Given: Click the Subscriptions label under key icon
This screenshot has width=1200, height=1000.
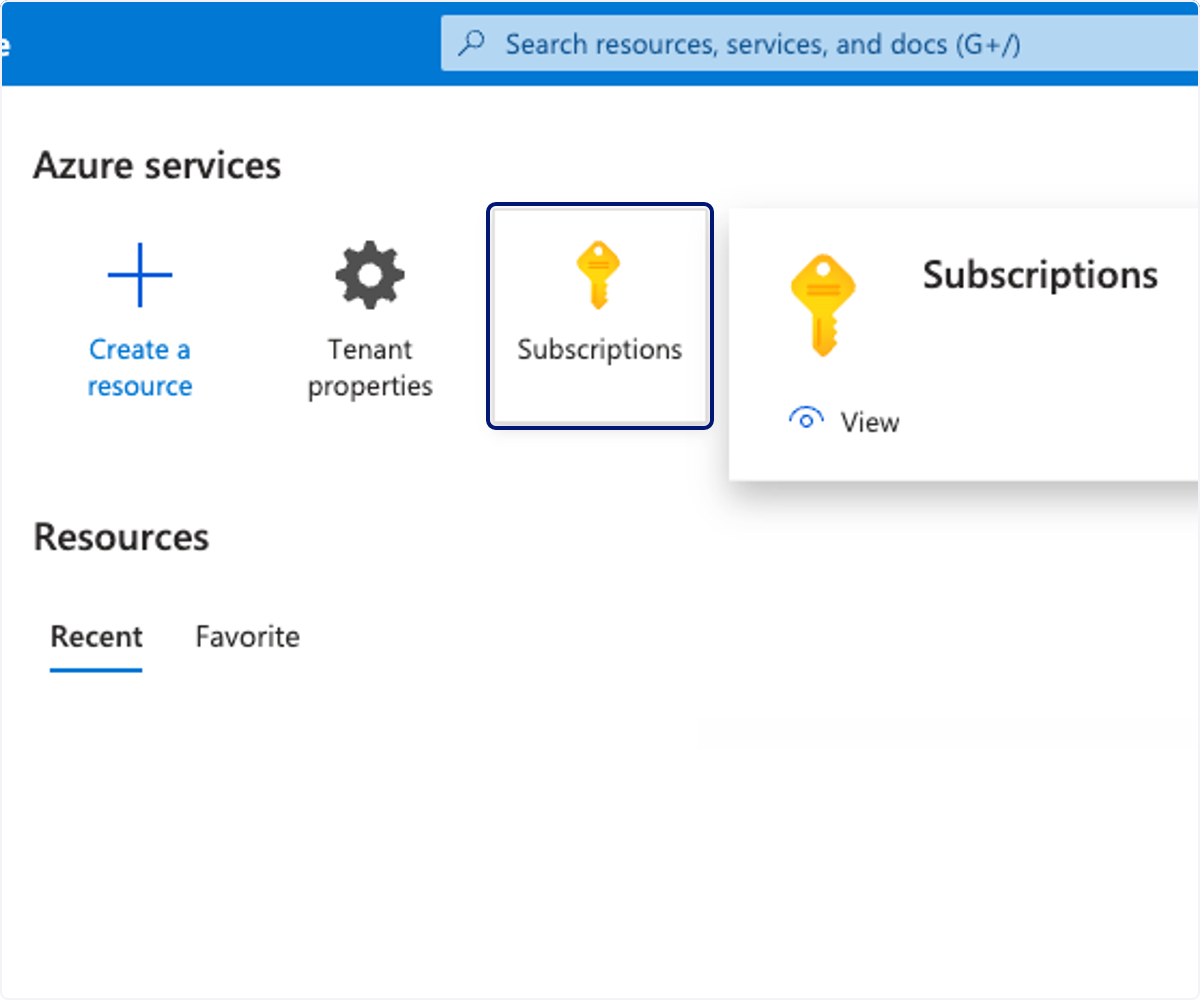Looking at the screenshot, I should [x=600, y=350].
